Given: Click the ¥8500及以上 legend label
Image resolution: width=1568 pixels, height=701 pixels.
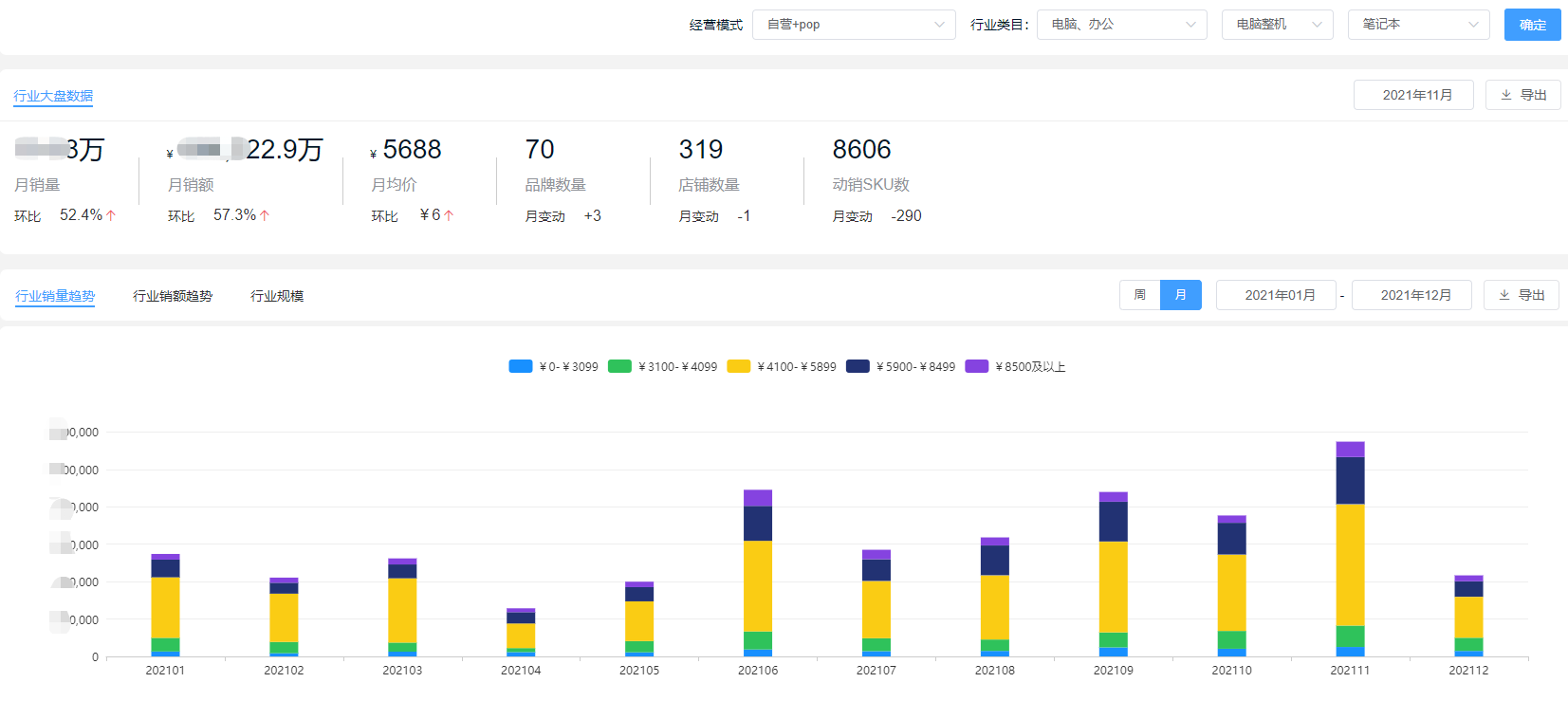Looking at the screenshot, I should (1030, 367).
